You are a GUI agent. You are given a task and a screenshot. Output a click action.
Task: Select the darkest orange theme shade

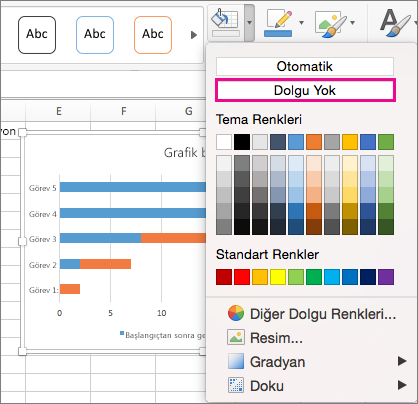point(314,227)
